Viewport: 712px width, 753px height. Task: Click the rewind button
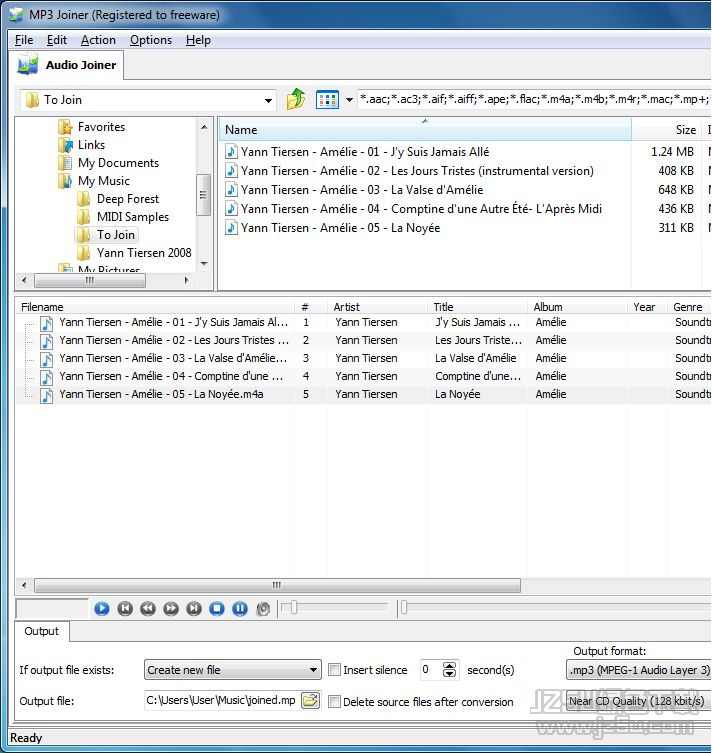(148, 608)
